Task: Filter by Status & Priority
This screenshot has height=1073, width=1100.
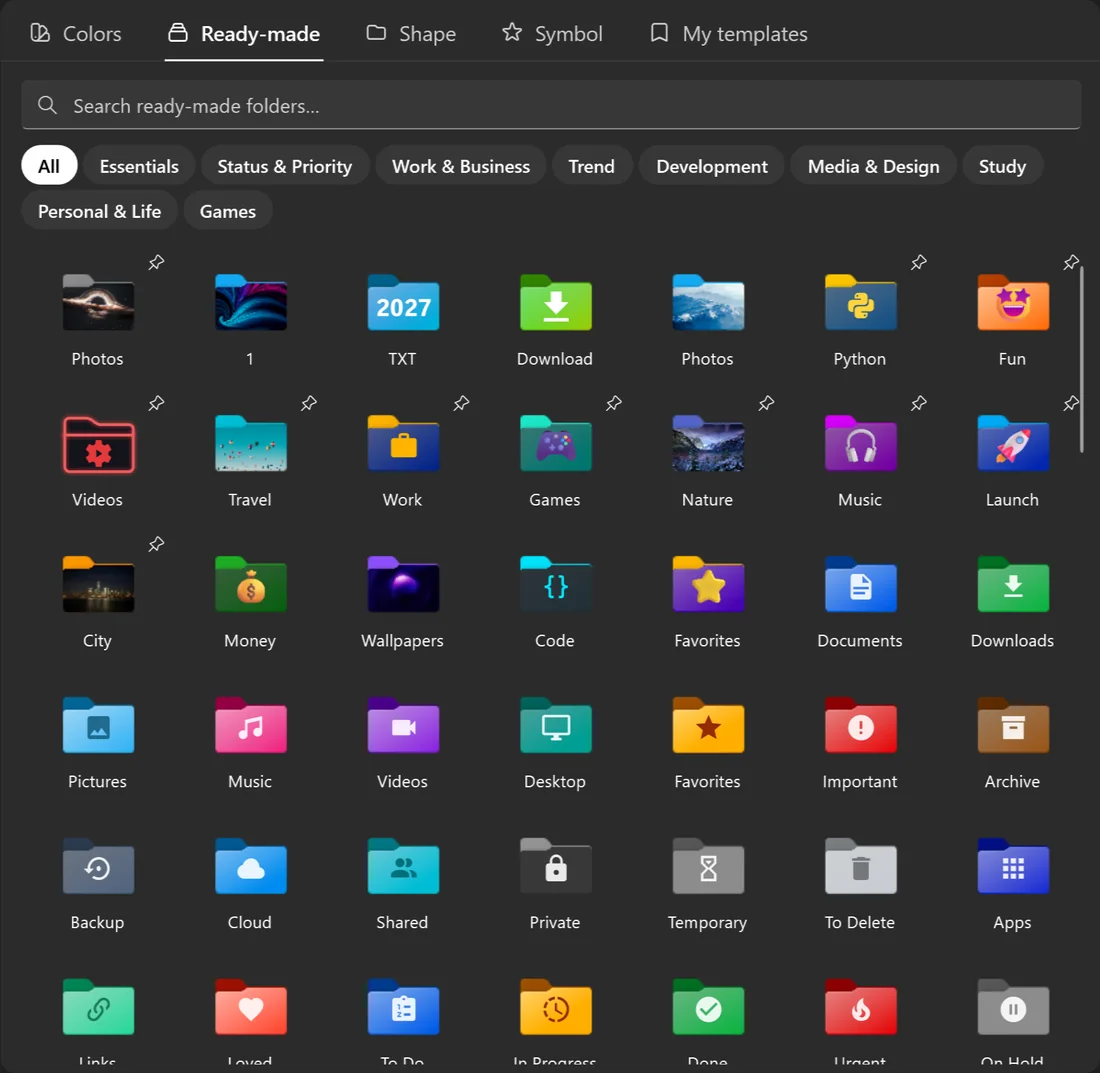Action: 285,166
